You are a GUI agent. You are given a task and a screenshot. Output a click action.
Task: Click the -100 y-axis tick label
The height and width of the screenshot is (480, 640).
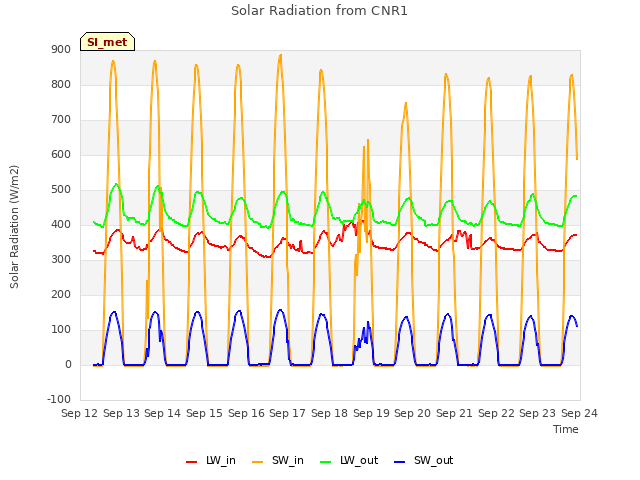click(x=59, y=400)
